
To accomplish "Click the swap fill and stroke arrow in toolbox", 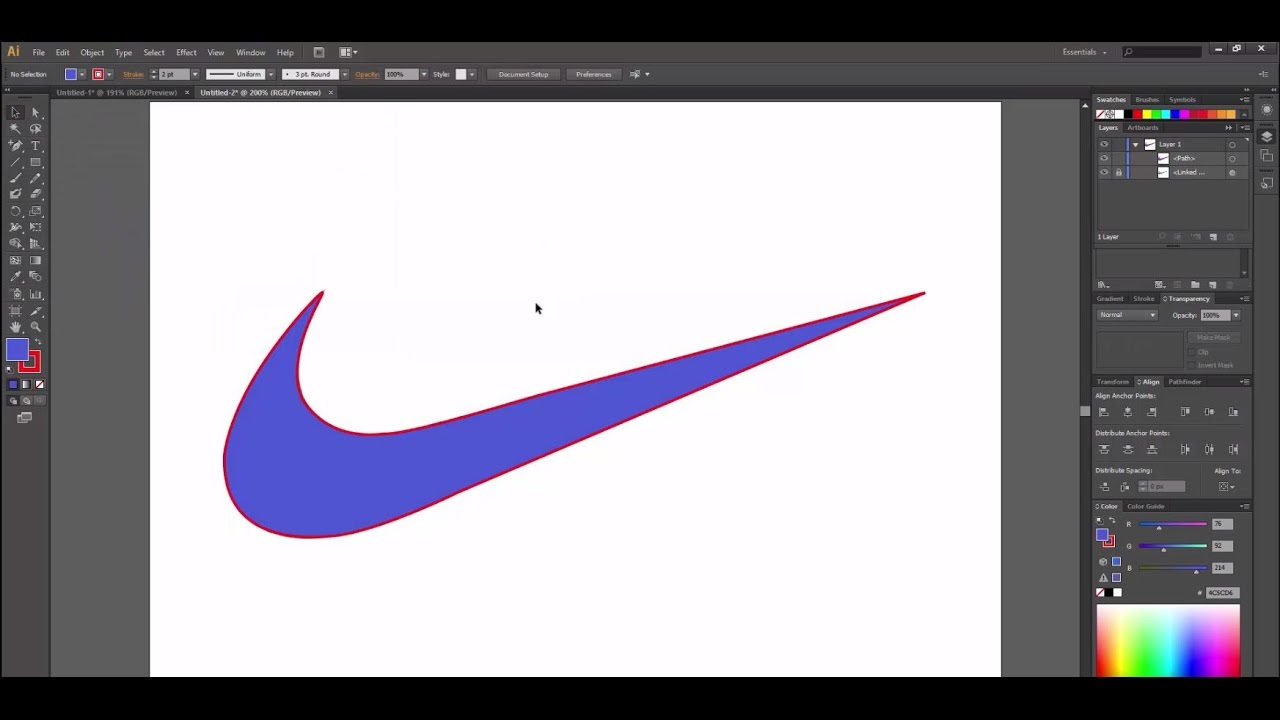I will coord(38,342).
